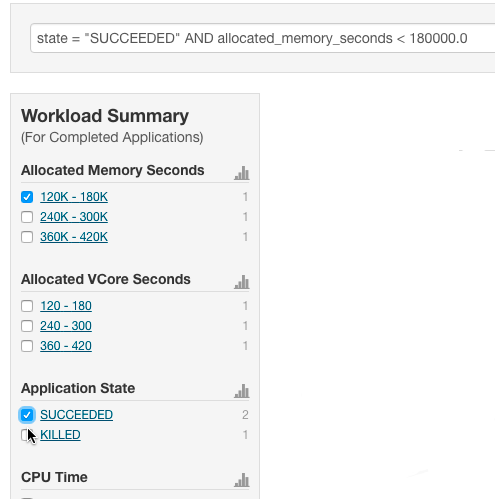This screenshot has width=495, height=499.
Task: Open the 240K - 300K link
Action: pyautogui.click(x=74, y=217)
